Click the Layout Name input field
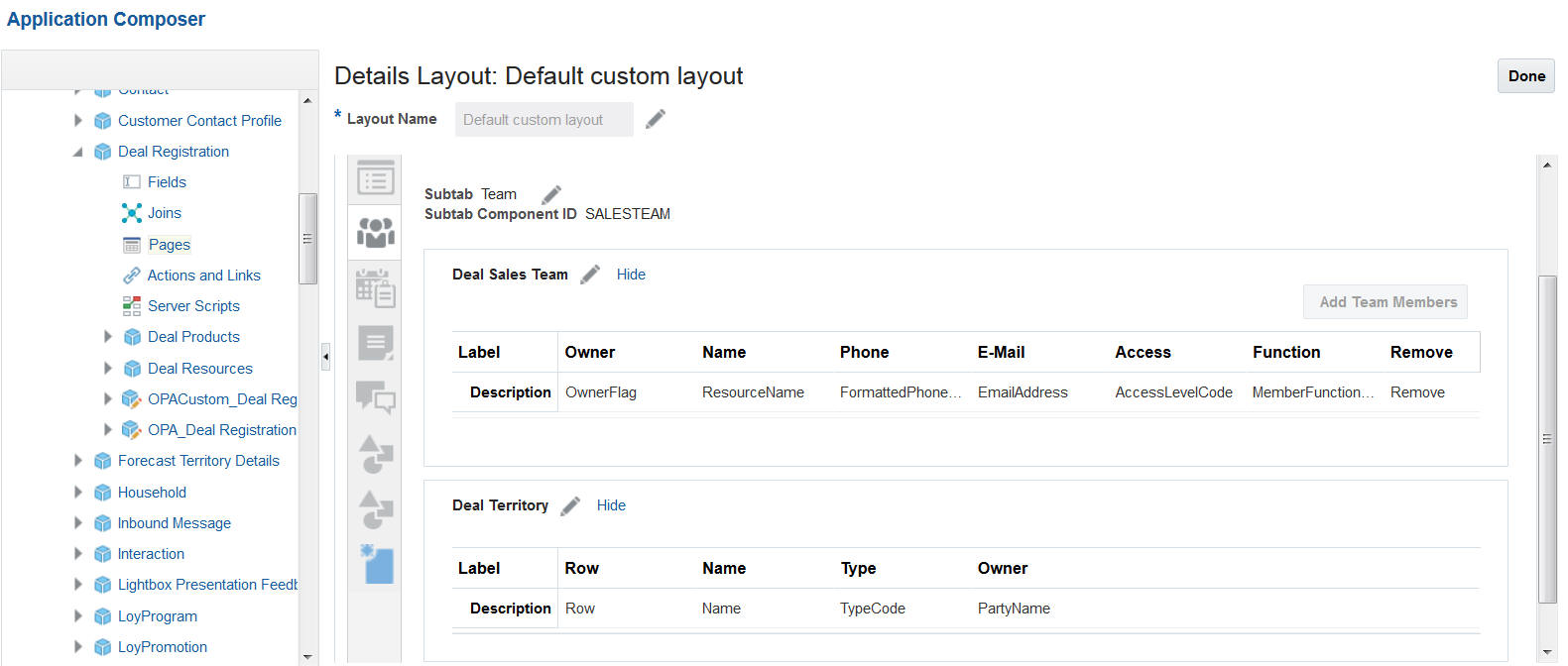The height and width of the screenshot is (666, 1568). click(543, 120)
